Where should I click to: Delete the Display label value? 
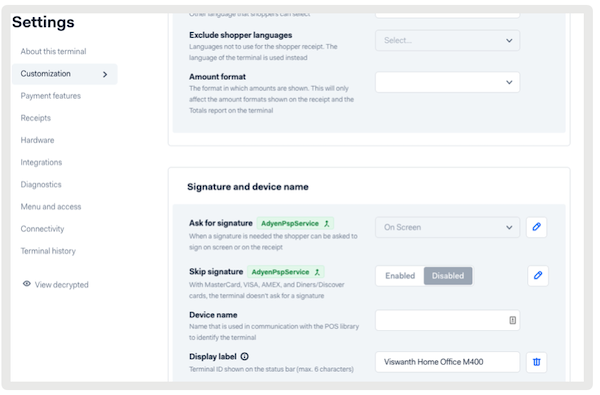click(x=536, y=362)
